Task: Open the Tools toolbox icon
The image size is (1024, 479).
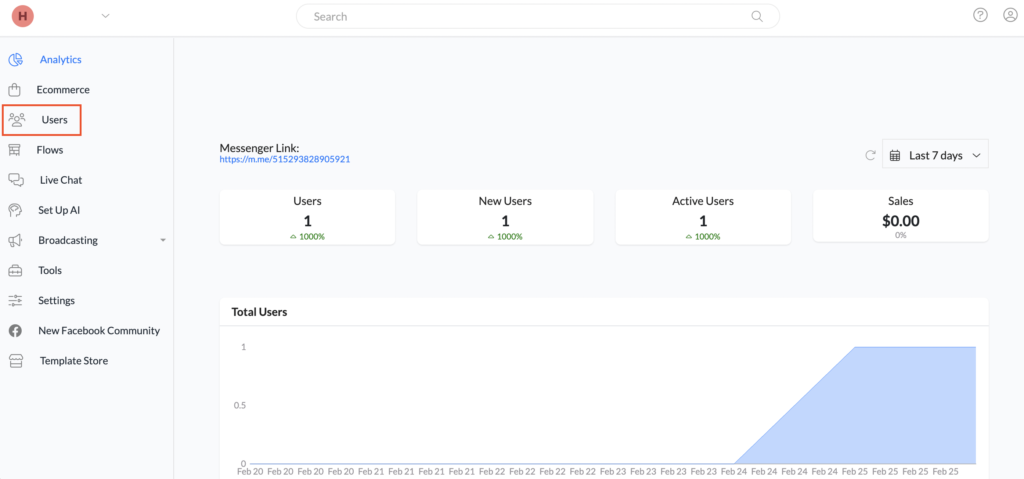Action: 15,270
